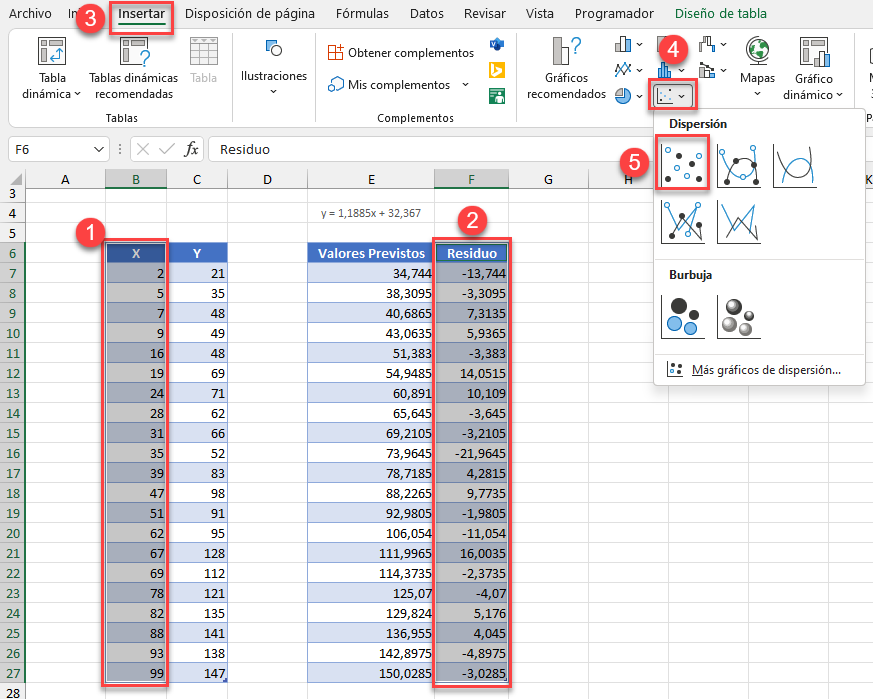873x699 pixels.
Task: Open the Bing Maps add-in
Action: (x=497, y=70)
